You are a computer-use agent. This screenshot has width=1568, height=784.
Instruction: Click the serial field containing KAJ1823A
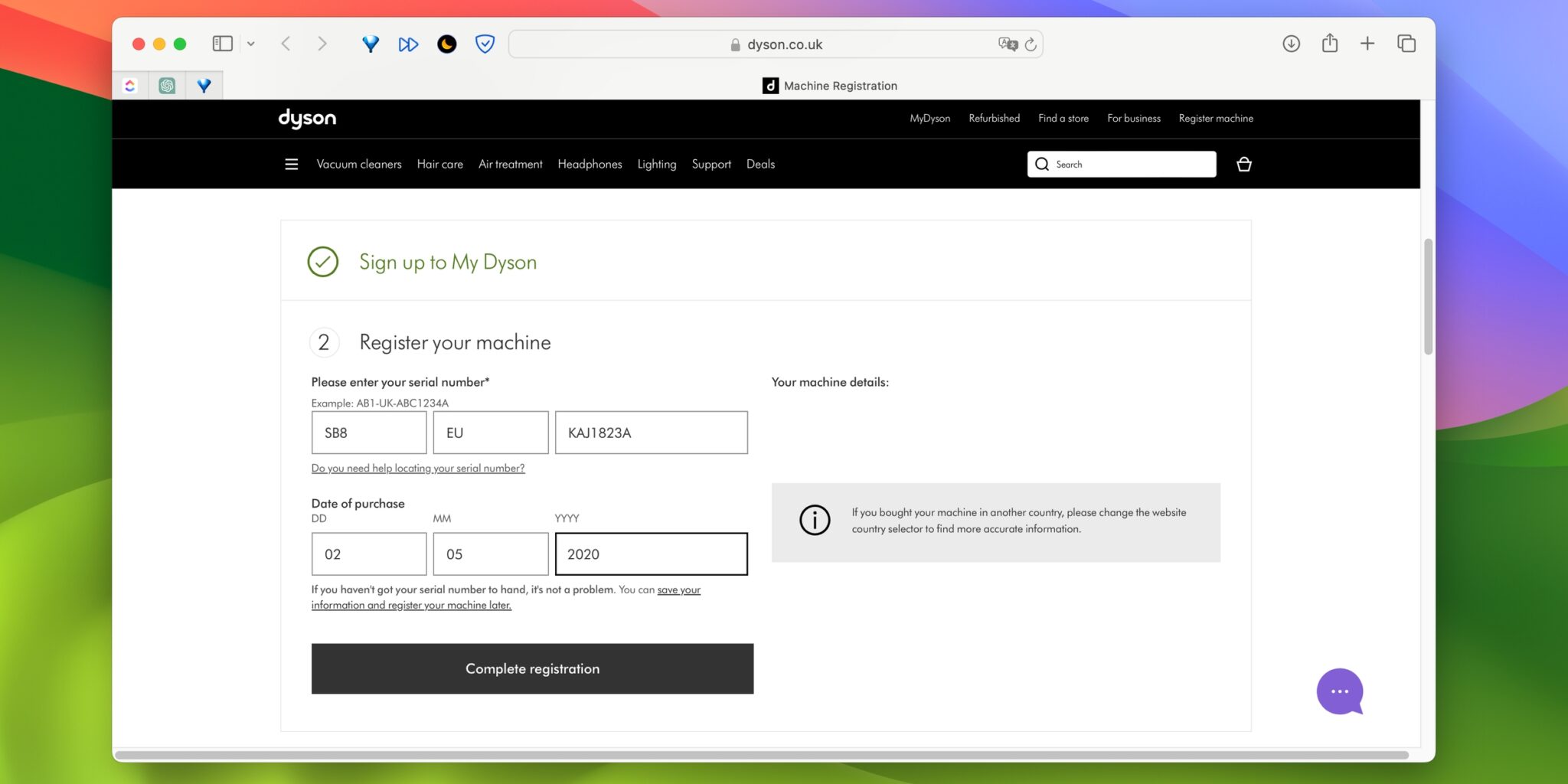click(x=651, y=433)
